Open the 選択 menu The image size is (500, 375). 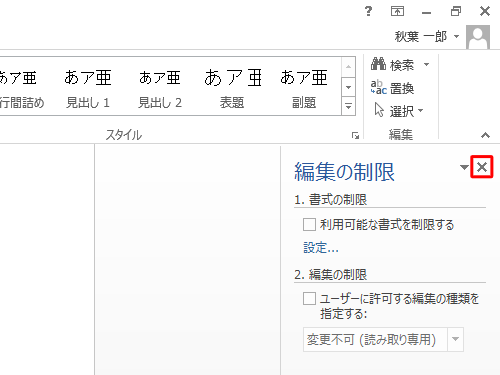[x=398, y=111]
